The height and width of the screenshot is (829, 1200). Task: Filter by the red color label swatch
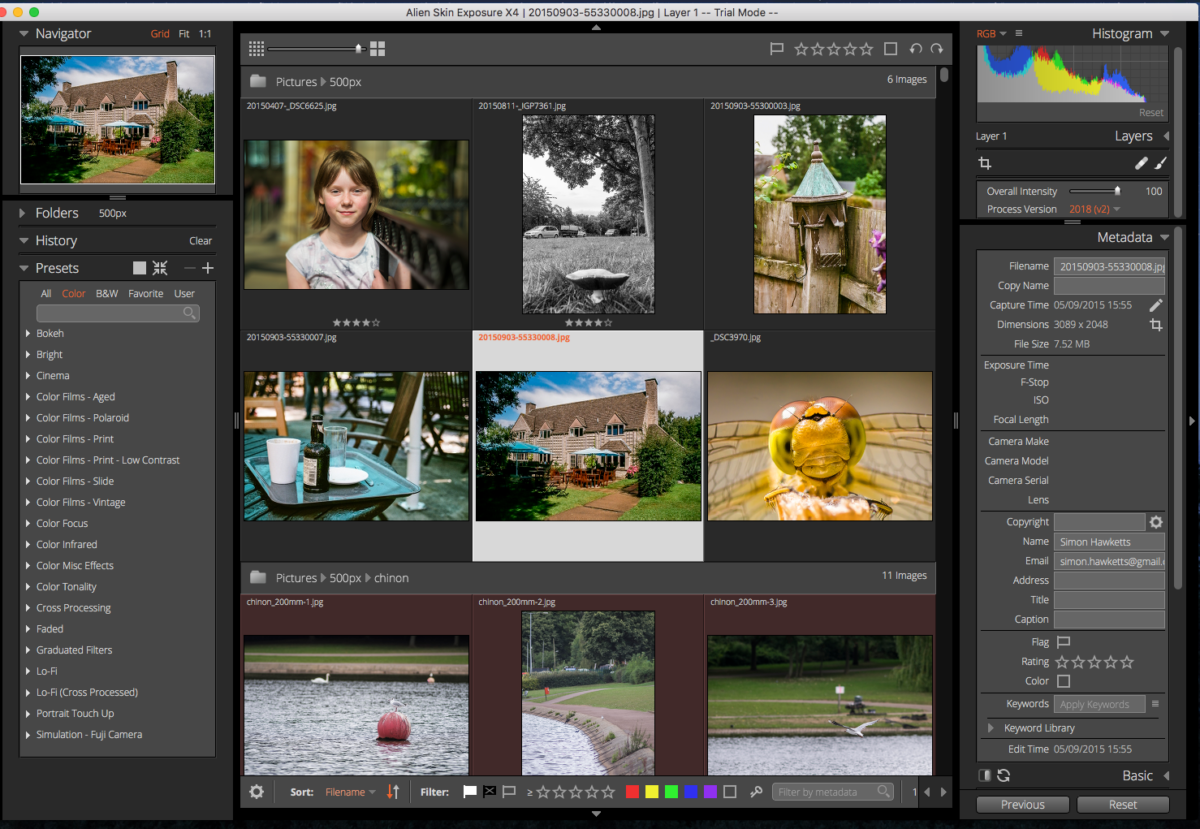tap(632, 792)
